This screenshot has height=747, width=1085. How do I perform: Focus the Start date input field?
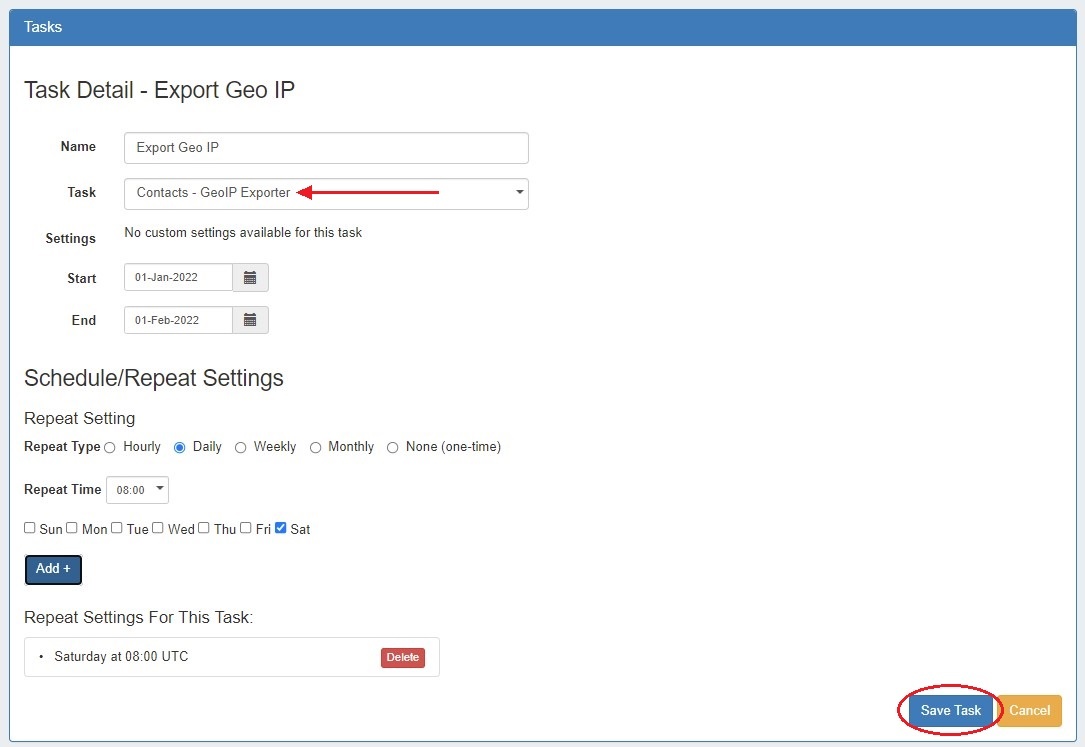pos(178,278)
